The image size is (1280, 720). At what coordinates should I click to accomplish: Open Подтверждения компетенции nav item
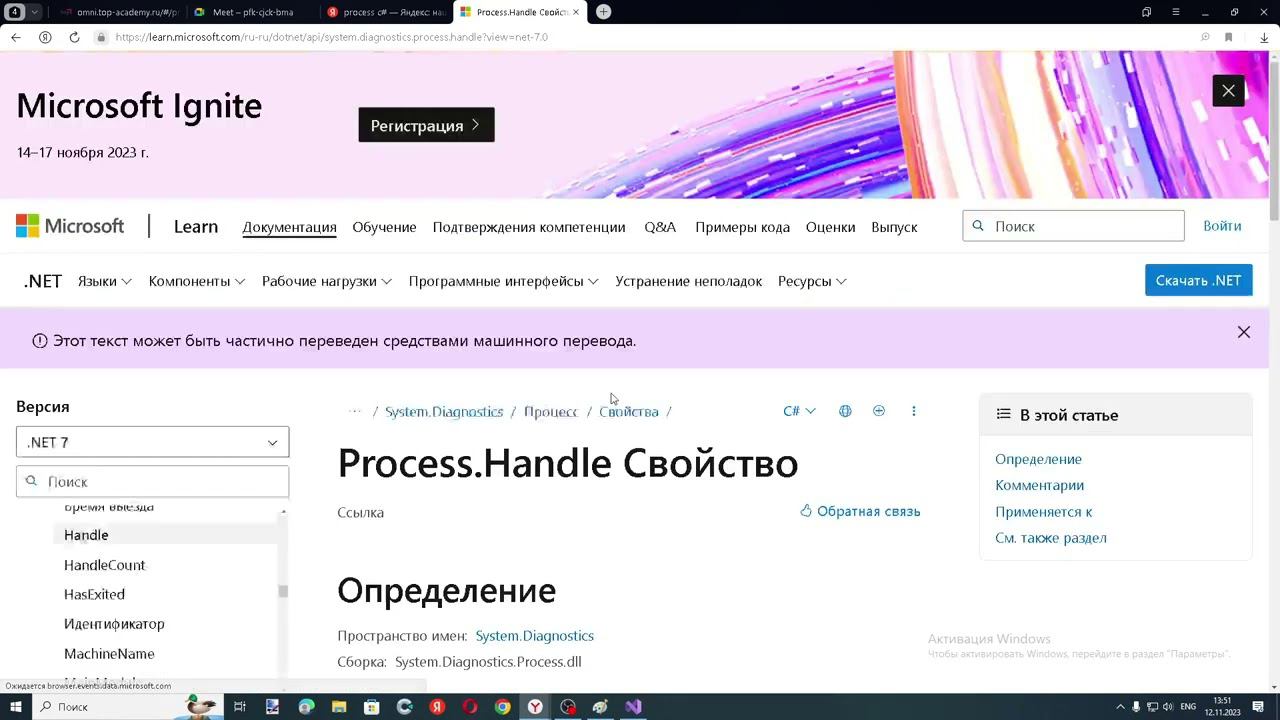(x=529, y=227)
